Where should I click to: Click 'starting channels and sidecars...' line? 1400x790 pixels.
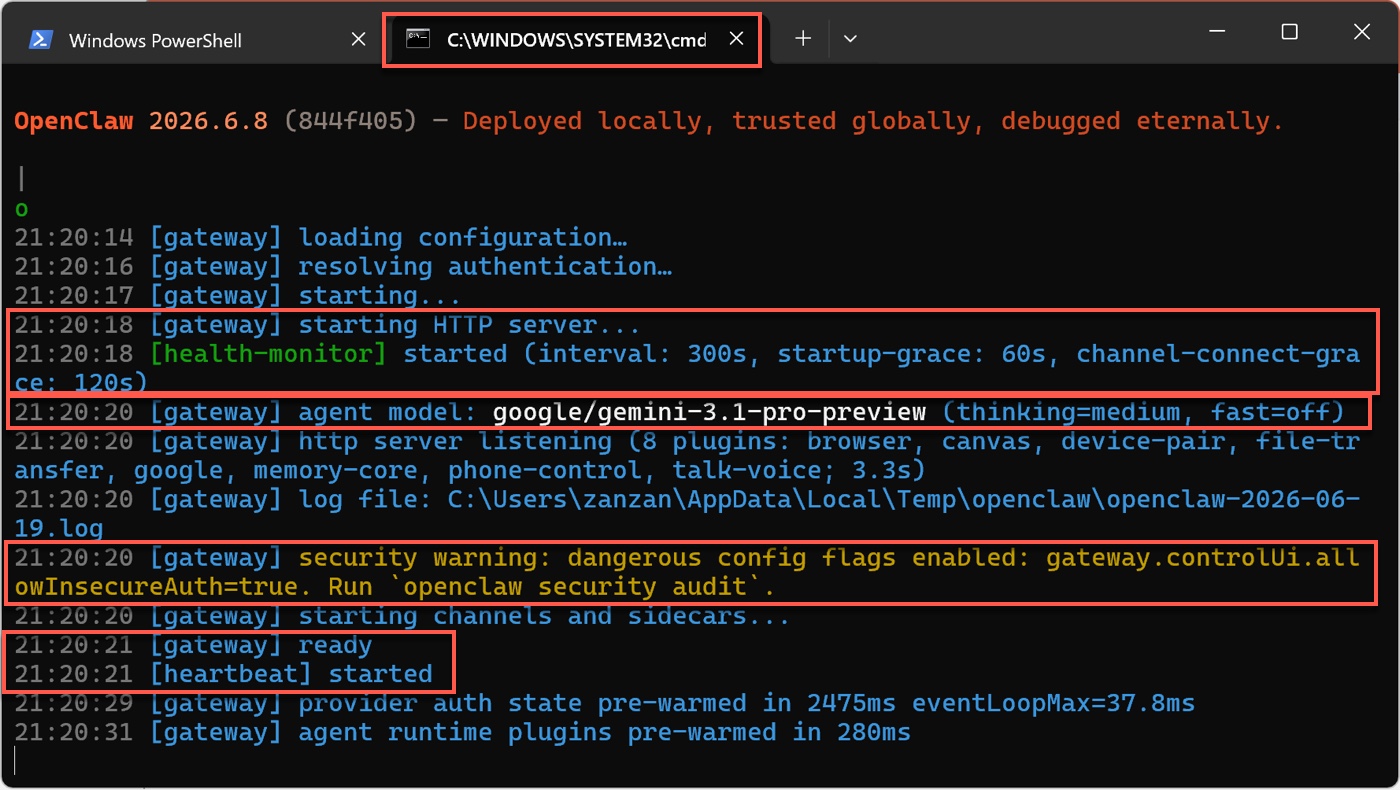pos(402,616)
